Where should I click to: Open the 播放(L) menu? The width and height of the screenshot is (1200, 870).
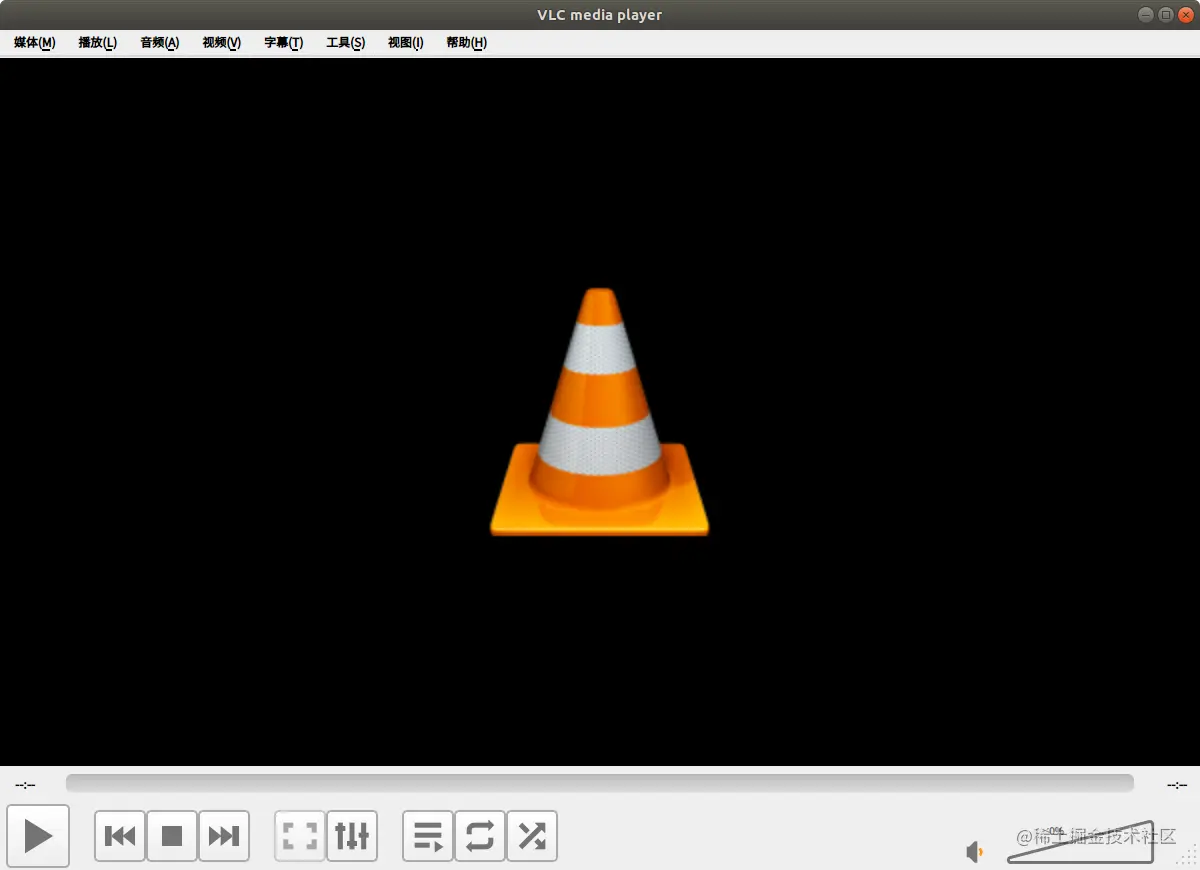(x=98, y=43)
